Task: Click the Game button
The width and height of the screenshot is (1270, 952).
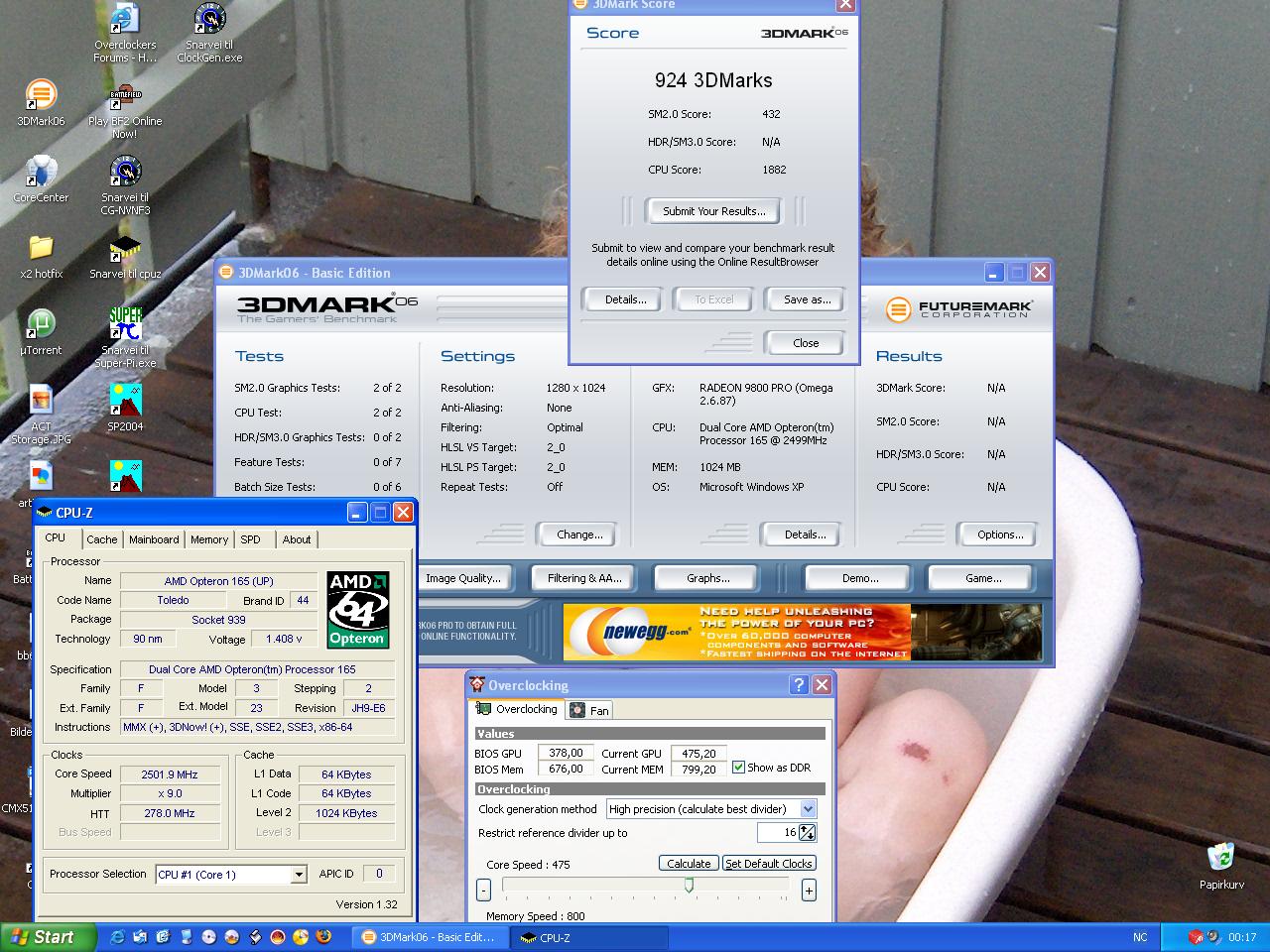Action: tap(983, 578)
